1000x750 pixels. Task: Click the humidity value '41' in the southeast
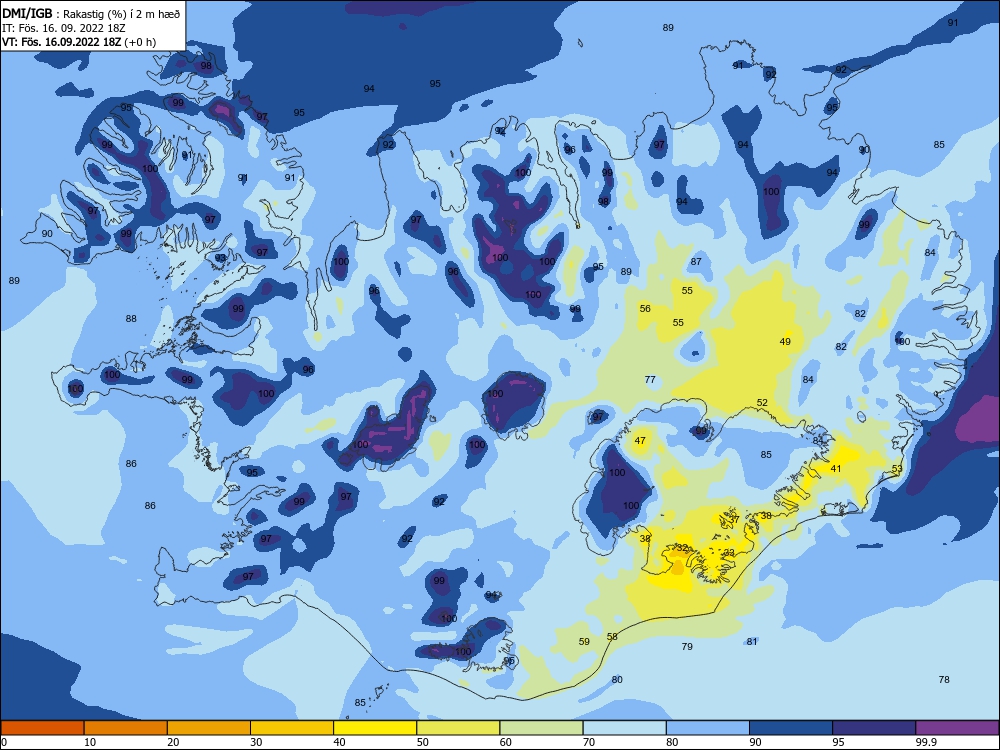[835, 469]
